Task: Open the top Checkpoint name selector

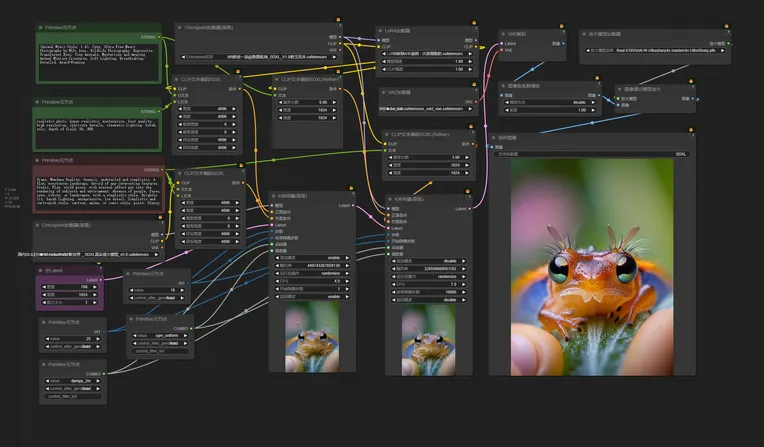Action: point(259,57)
